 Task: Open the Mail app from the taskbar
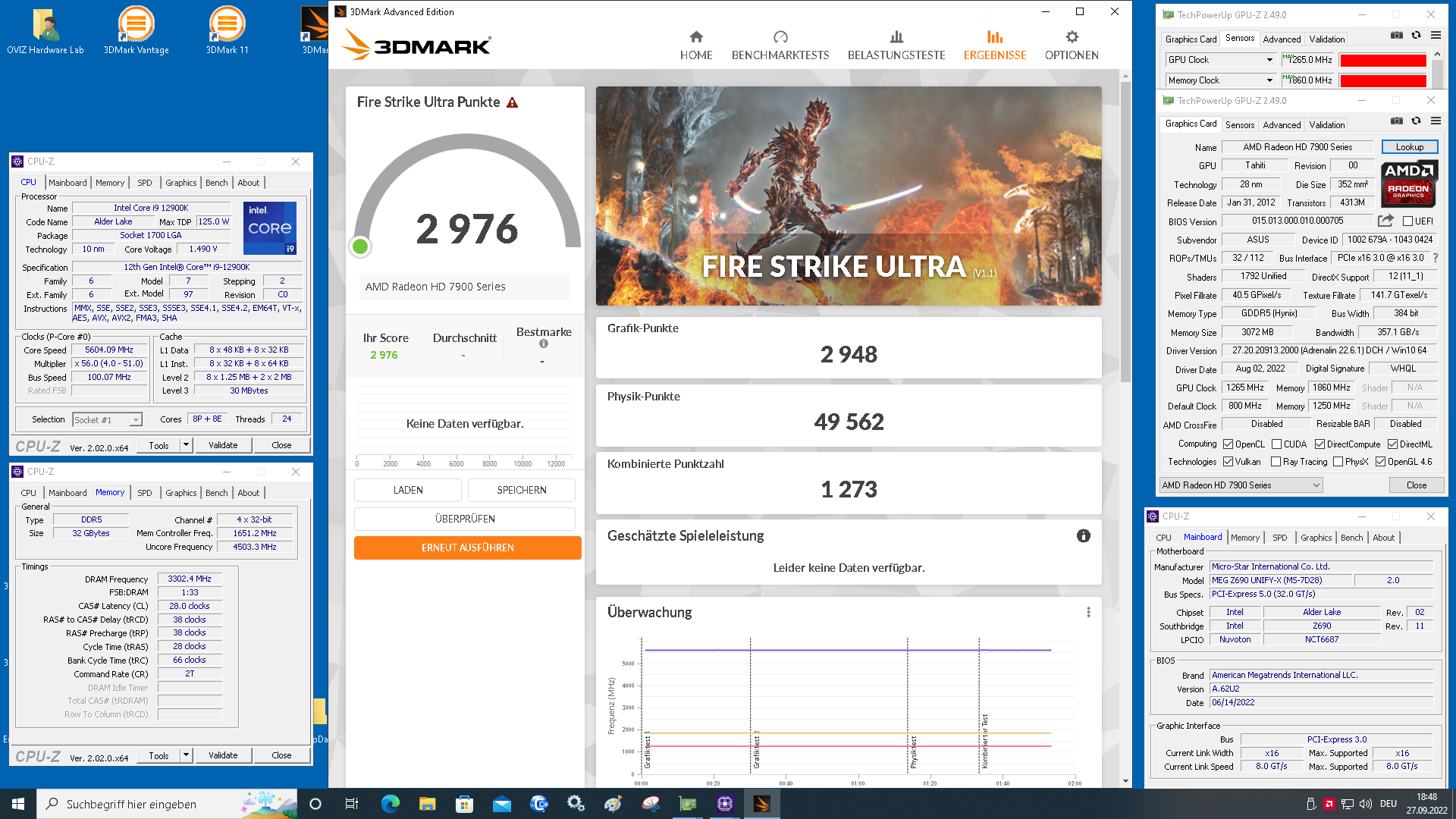[502, 804]
